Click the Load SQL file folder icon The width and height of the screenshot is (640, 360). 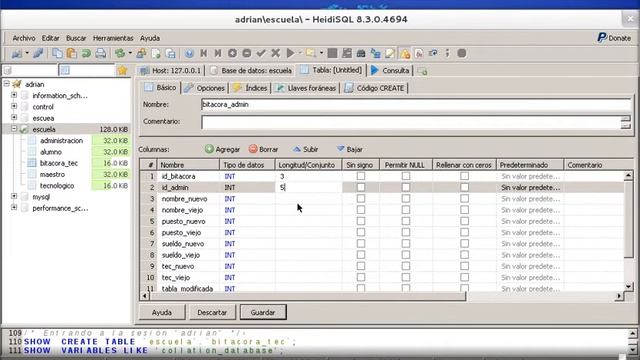pyautogui.click(x=311, y=53)
